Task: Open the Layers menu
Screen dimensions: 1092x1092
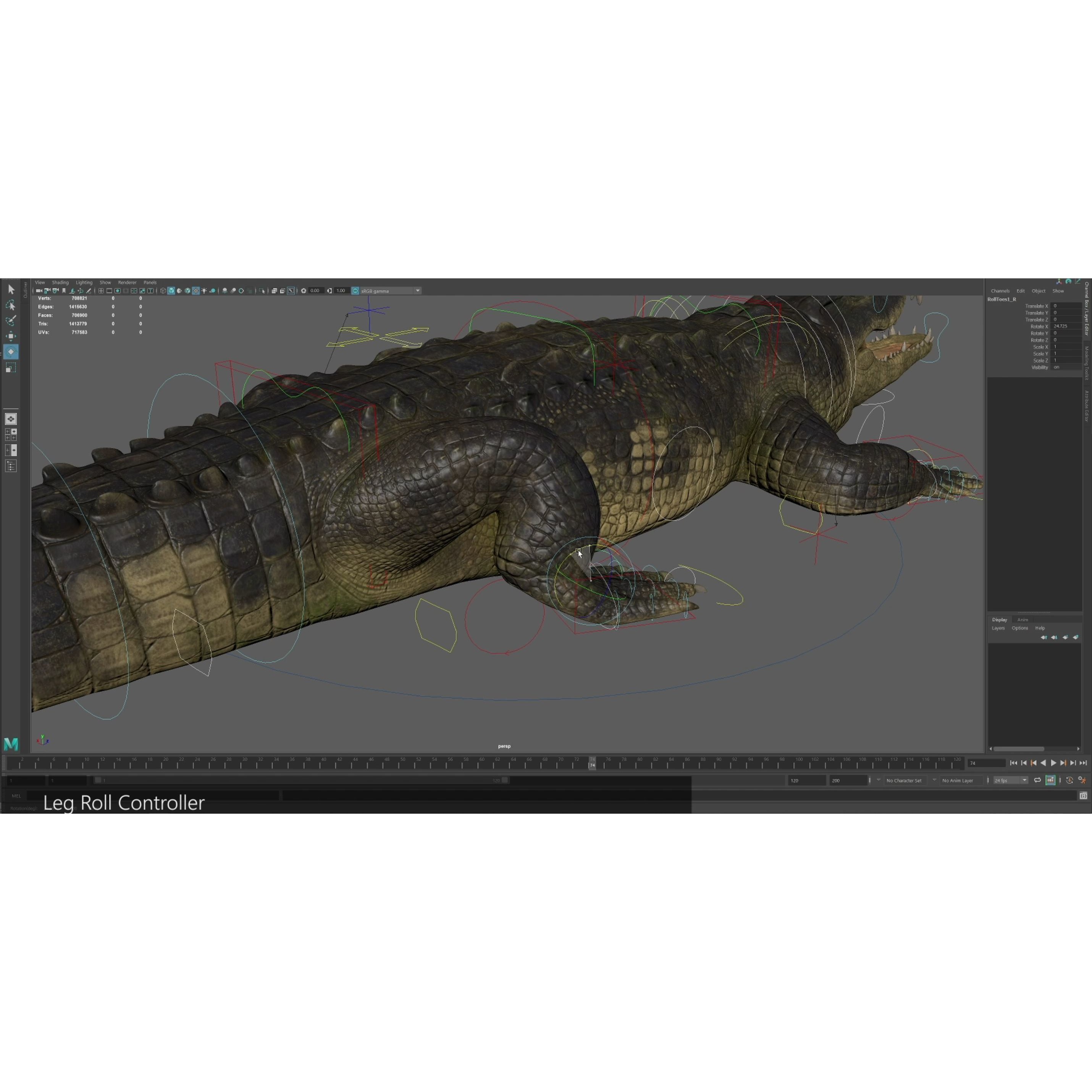Action: pyautogui.click(x=998, y=628)
